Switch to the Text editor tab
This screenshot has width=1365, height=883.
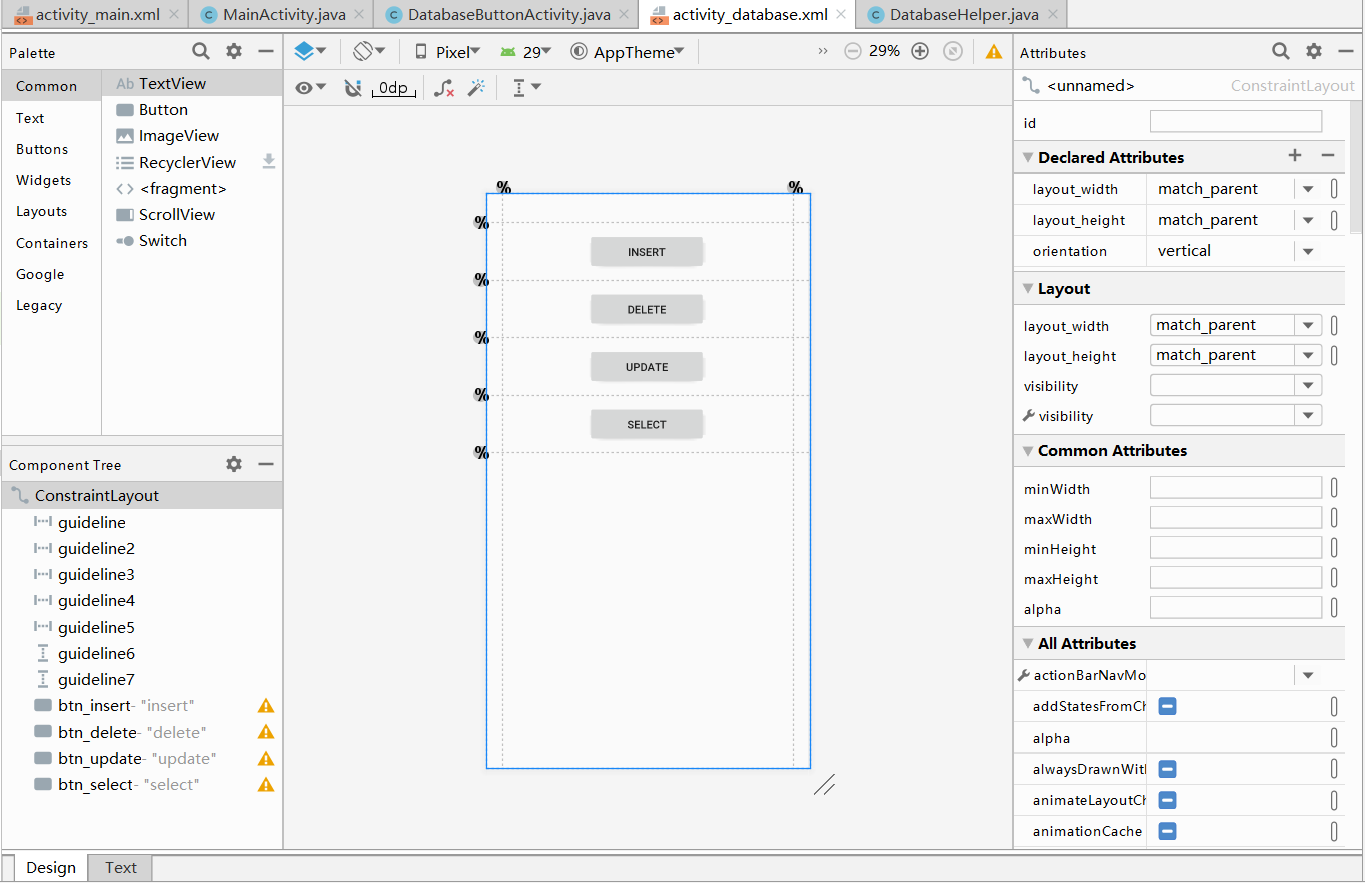121,867
